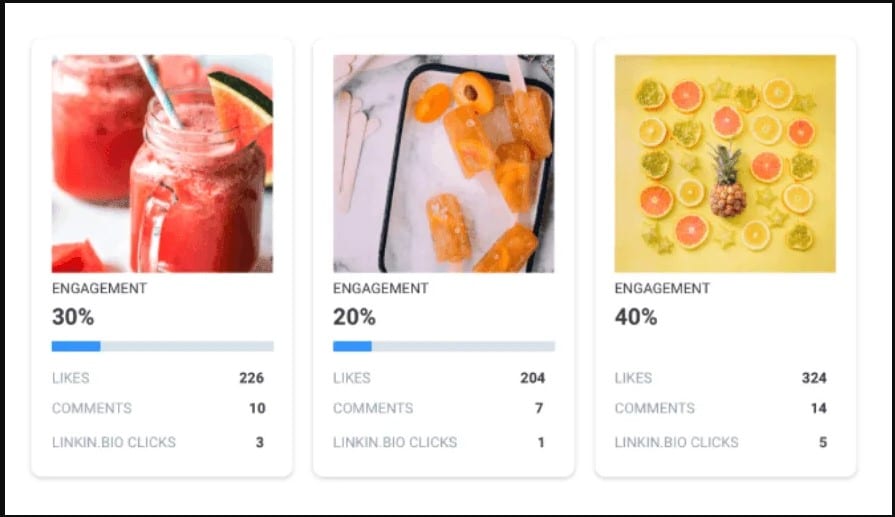Open the orange popsicles post thumbnail

pos(444,164)
